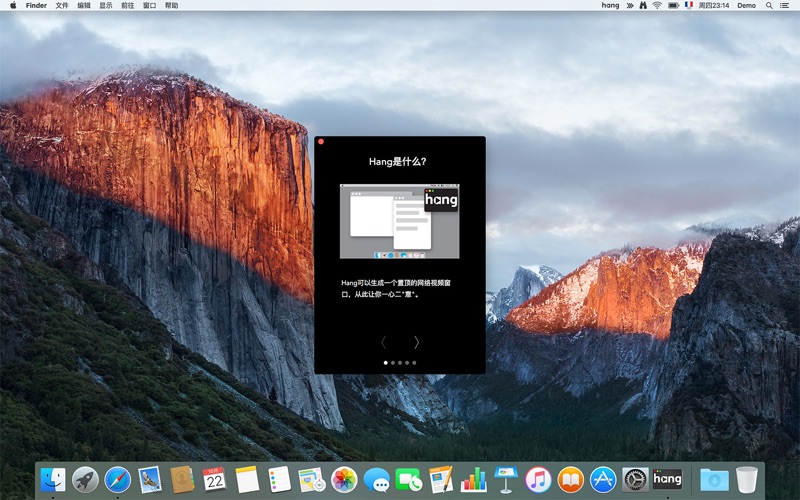Open the 文件 menu
Viewport: 800px width, 500px height.
(x=62, y=6)
